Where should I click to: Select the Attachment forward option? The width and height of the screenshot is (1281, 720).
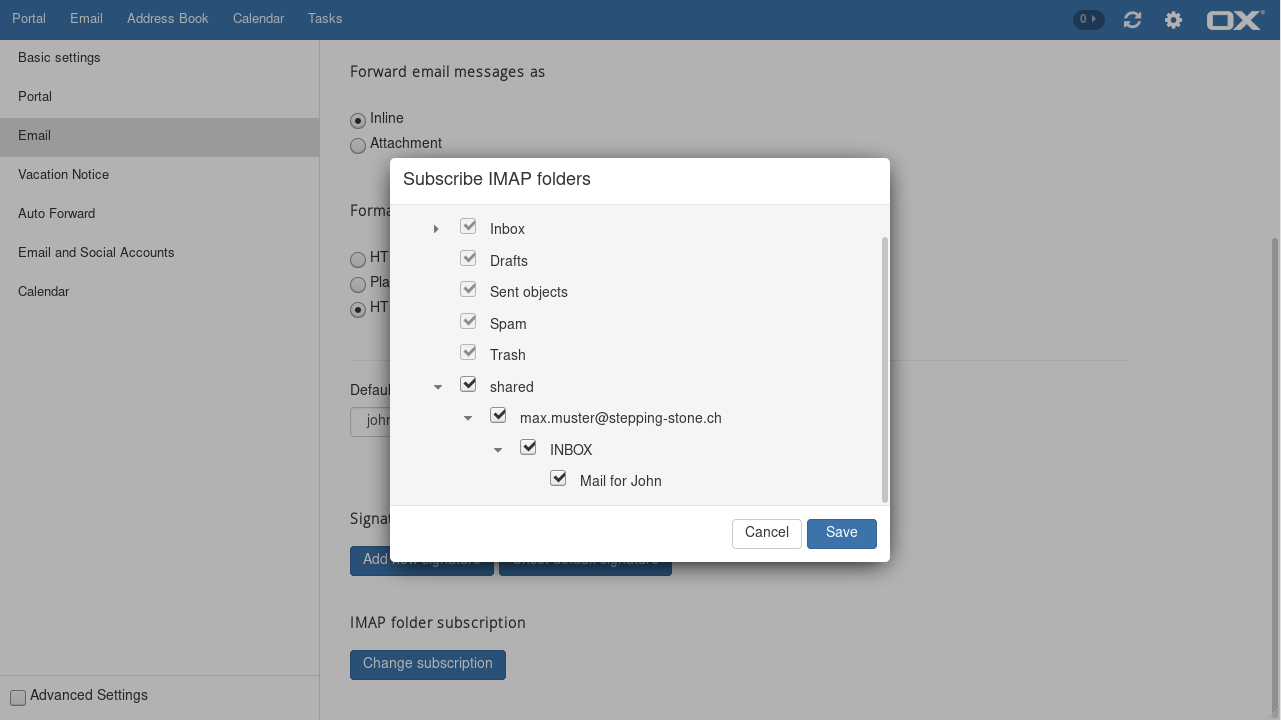point(358,146)
